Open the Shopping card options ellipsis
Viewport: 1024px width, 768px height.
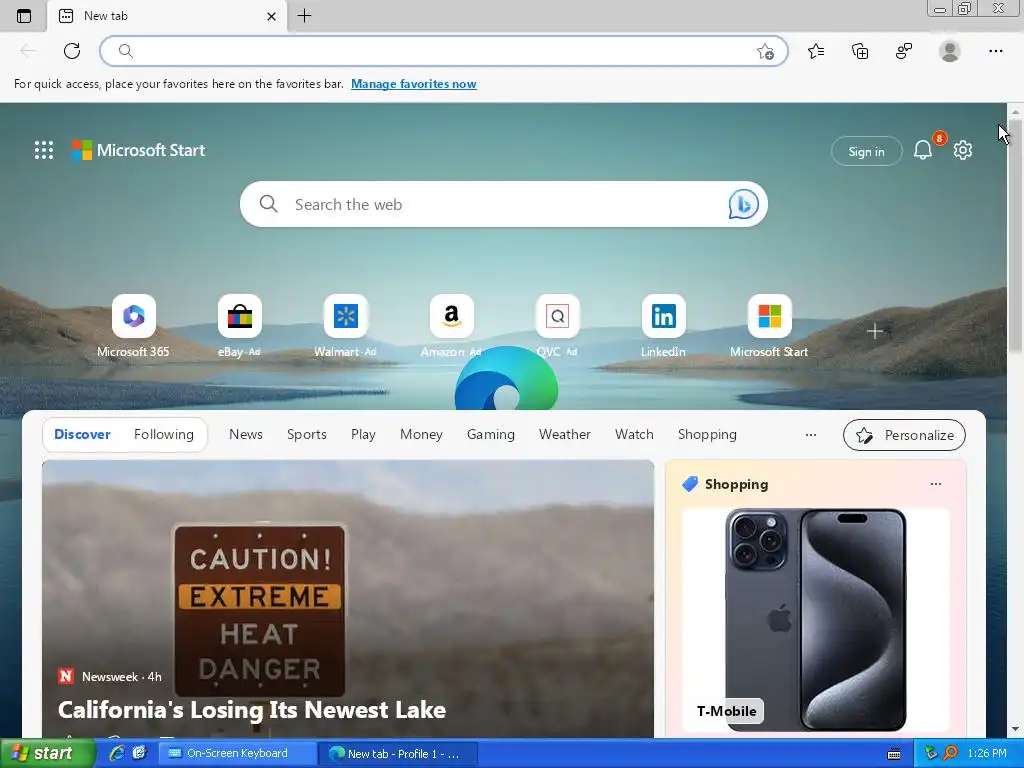(936, 484)
